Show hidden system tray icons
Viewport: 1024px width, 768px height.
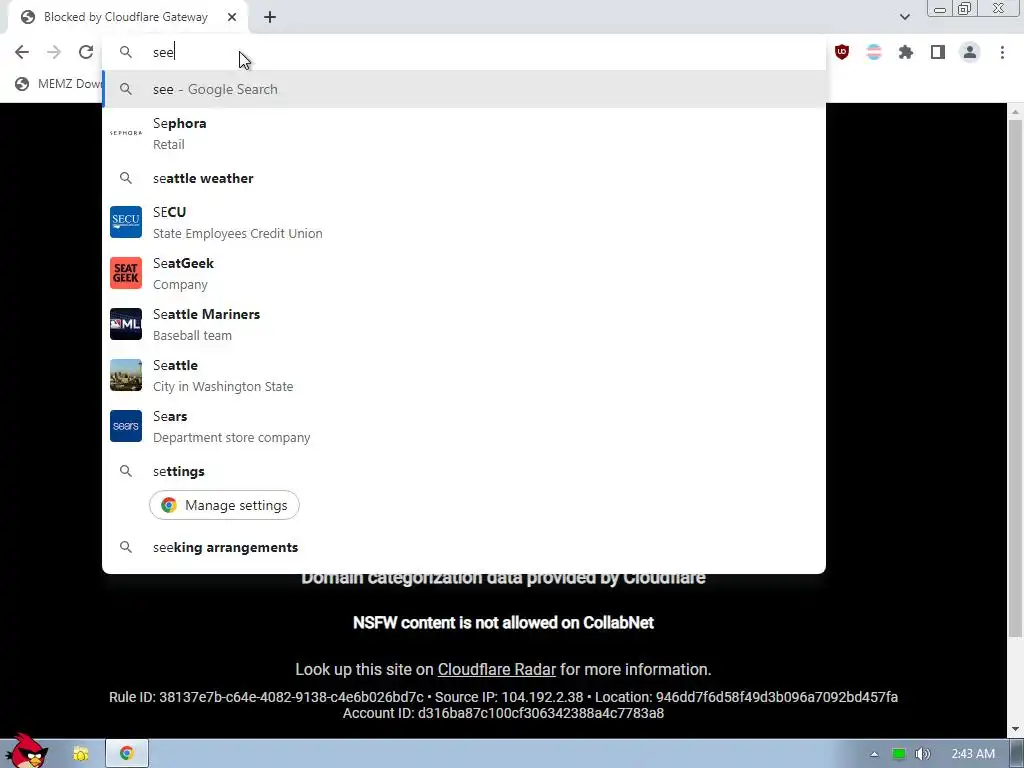[x=874, y=754]
